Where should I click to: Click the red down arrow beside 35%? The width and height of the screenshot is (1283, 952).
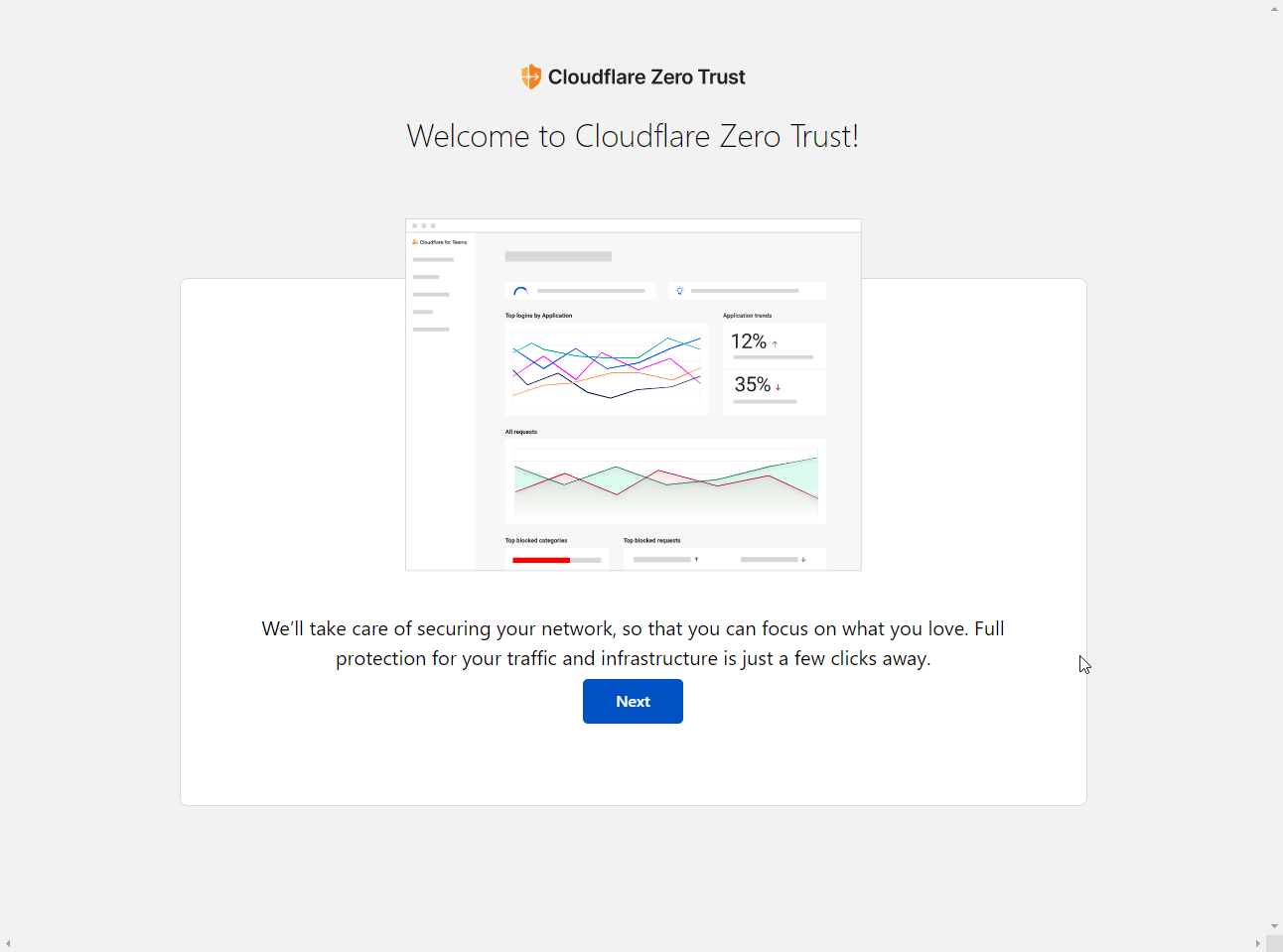click(778, 387)
